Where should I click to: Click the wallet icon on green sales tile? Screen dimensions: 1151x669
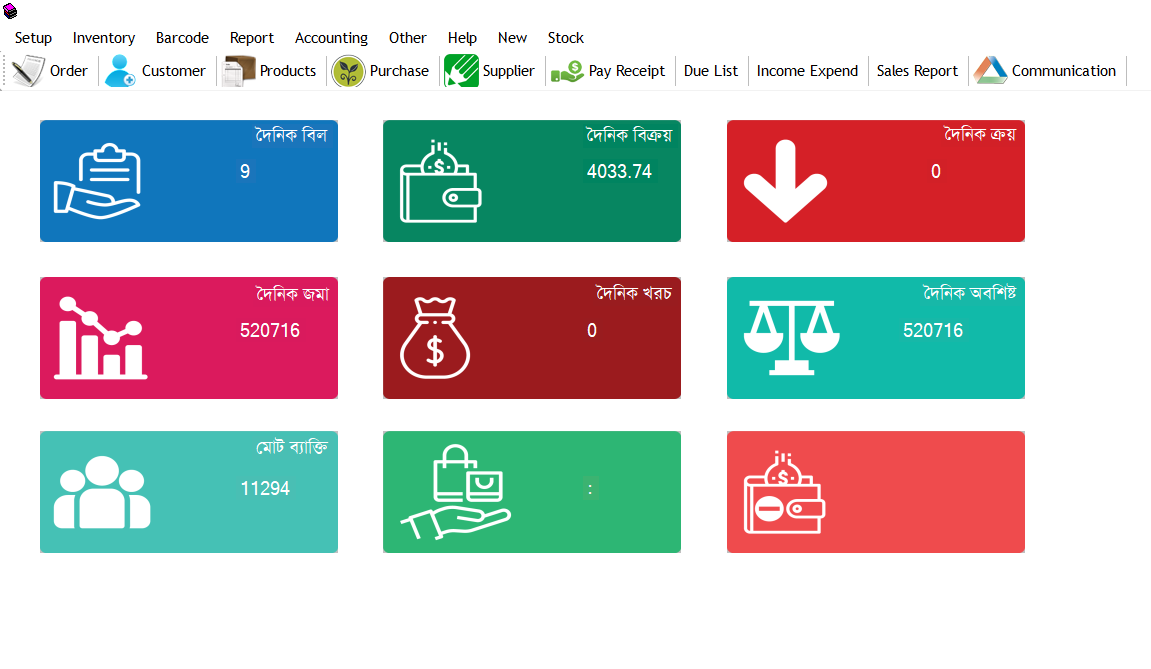[440, 182]
